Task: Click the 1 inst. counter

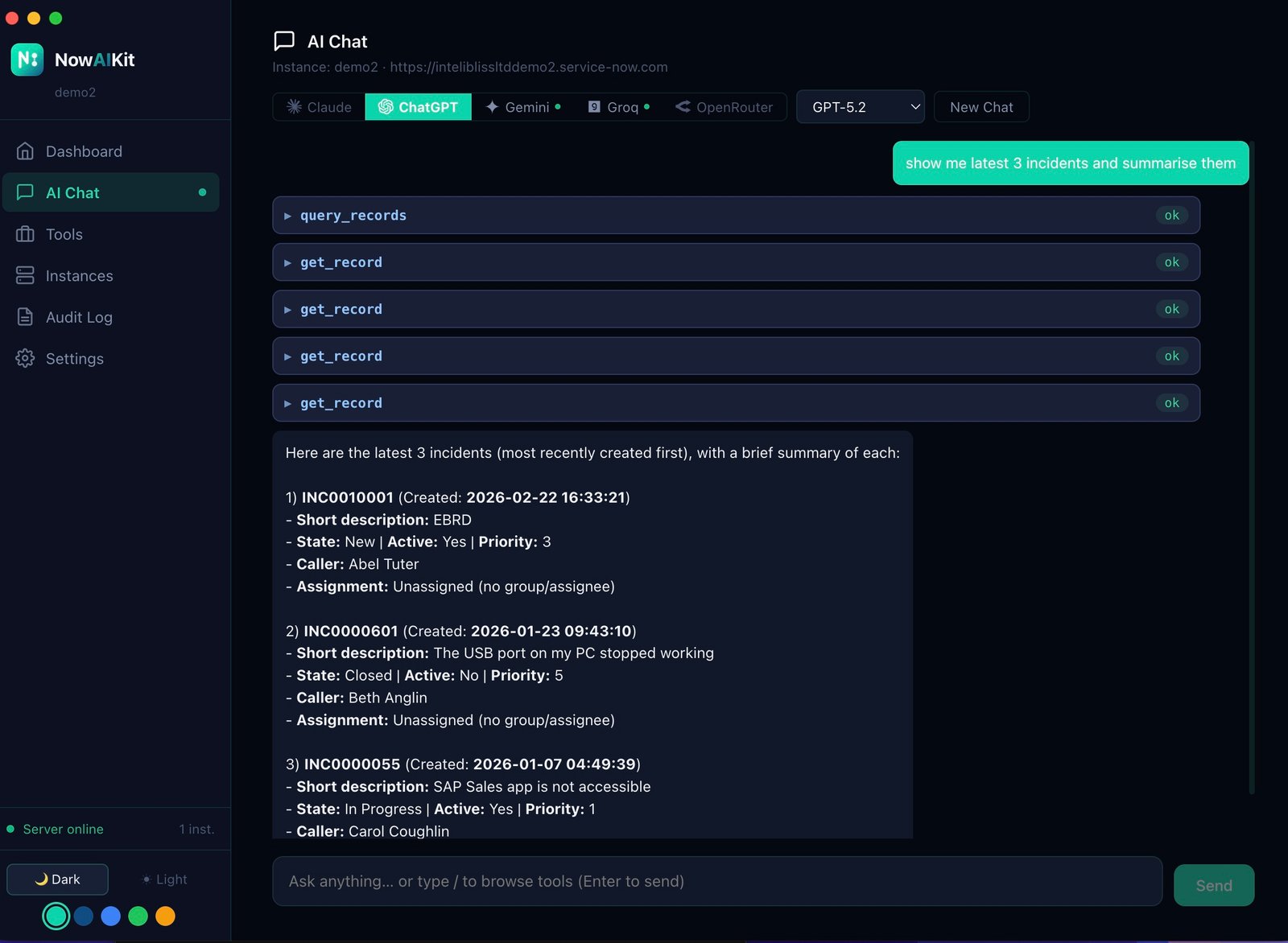Action: coord(196,829)
